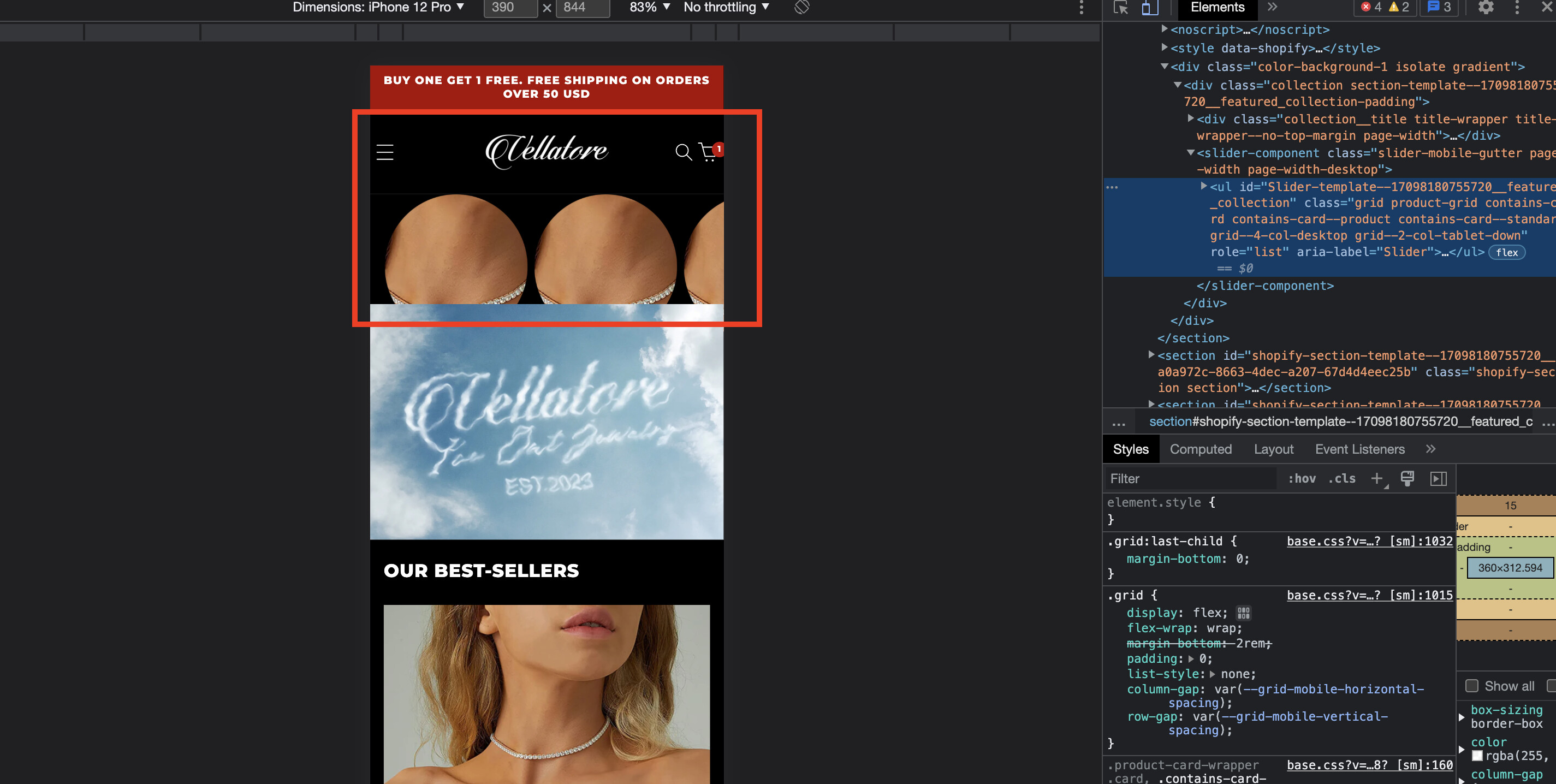Open node actions ellipsis beside selected ul
This screenshot has height=784, width=1556.
point(1112,187)
